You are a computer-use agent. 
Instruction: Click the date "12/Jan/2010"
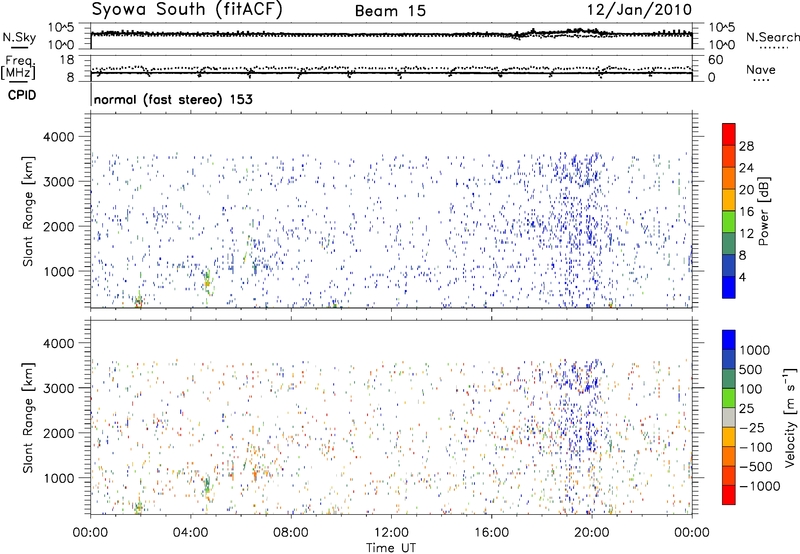[x=639, y=10]
